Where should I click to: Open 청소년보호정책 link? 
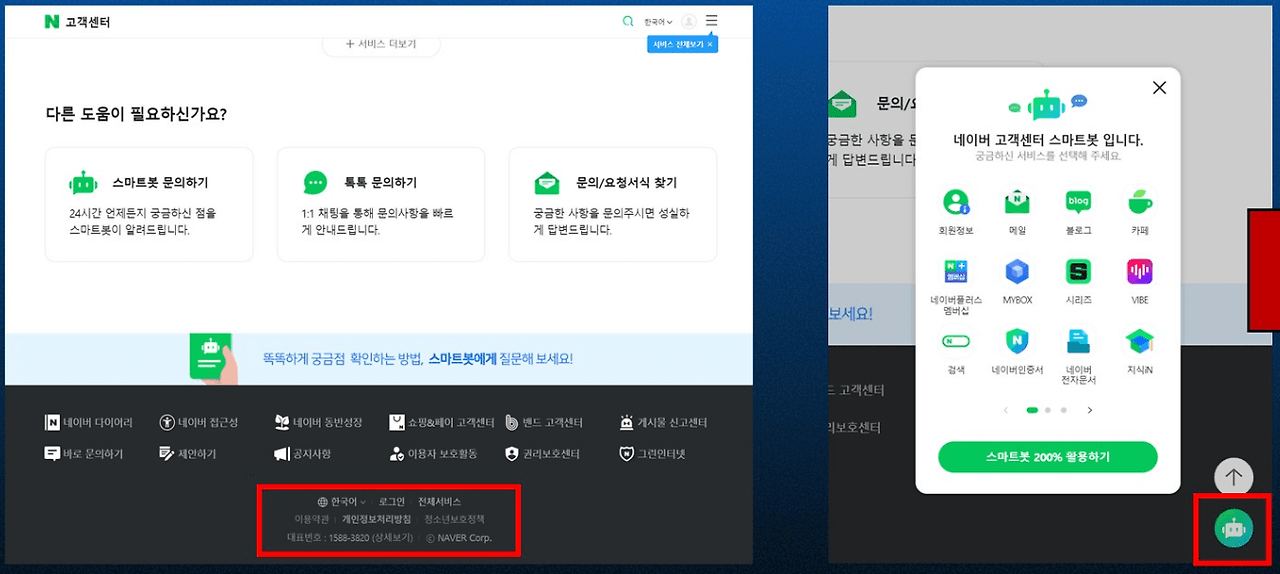pos(454,520)
